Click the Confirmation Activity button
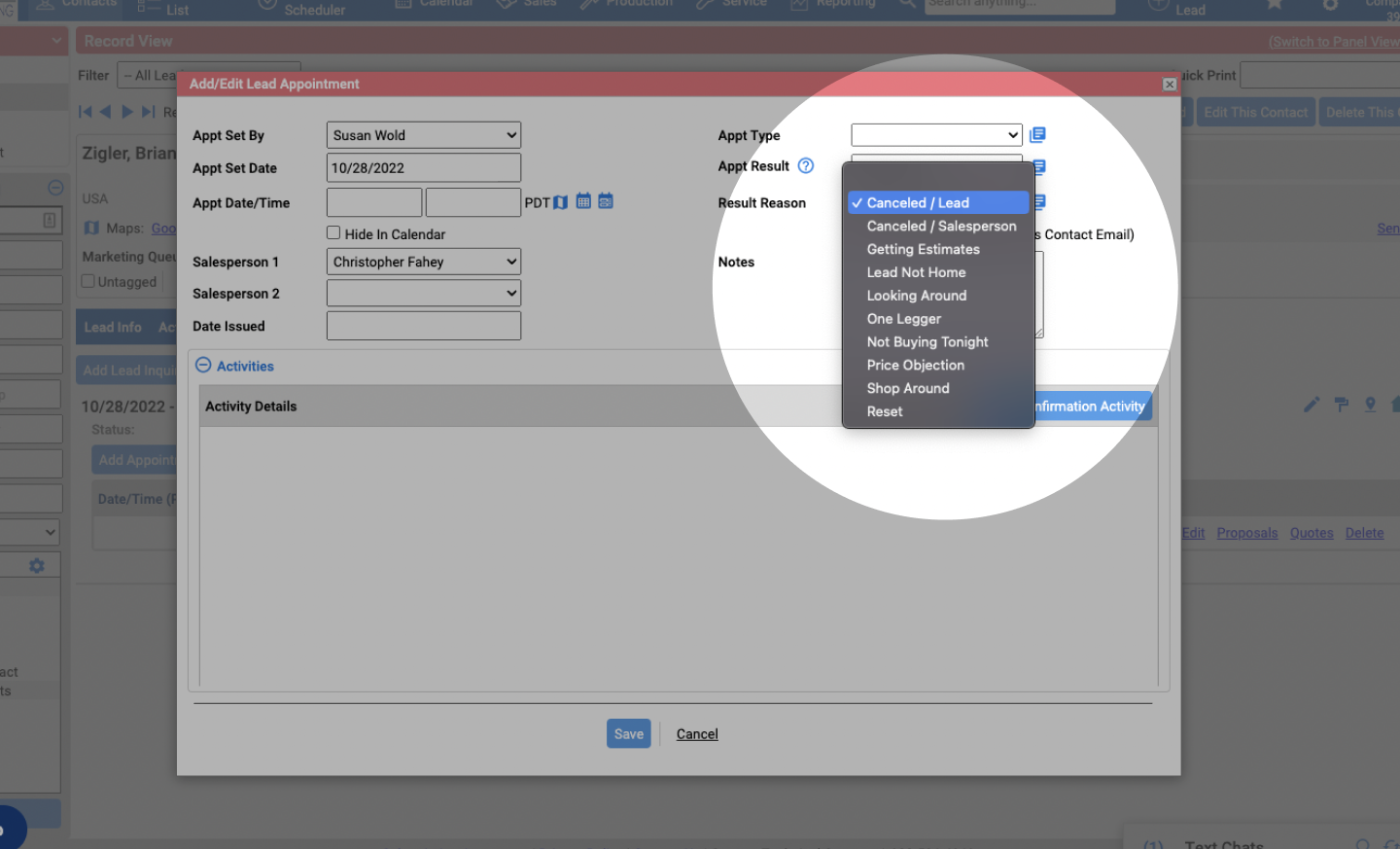The image size is (1400, 849). [x=1093, y=407]
